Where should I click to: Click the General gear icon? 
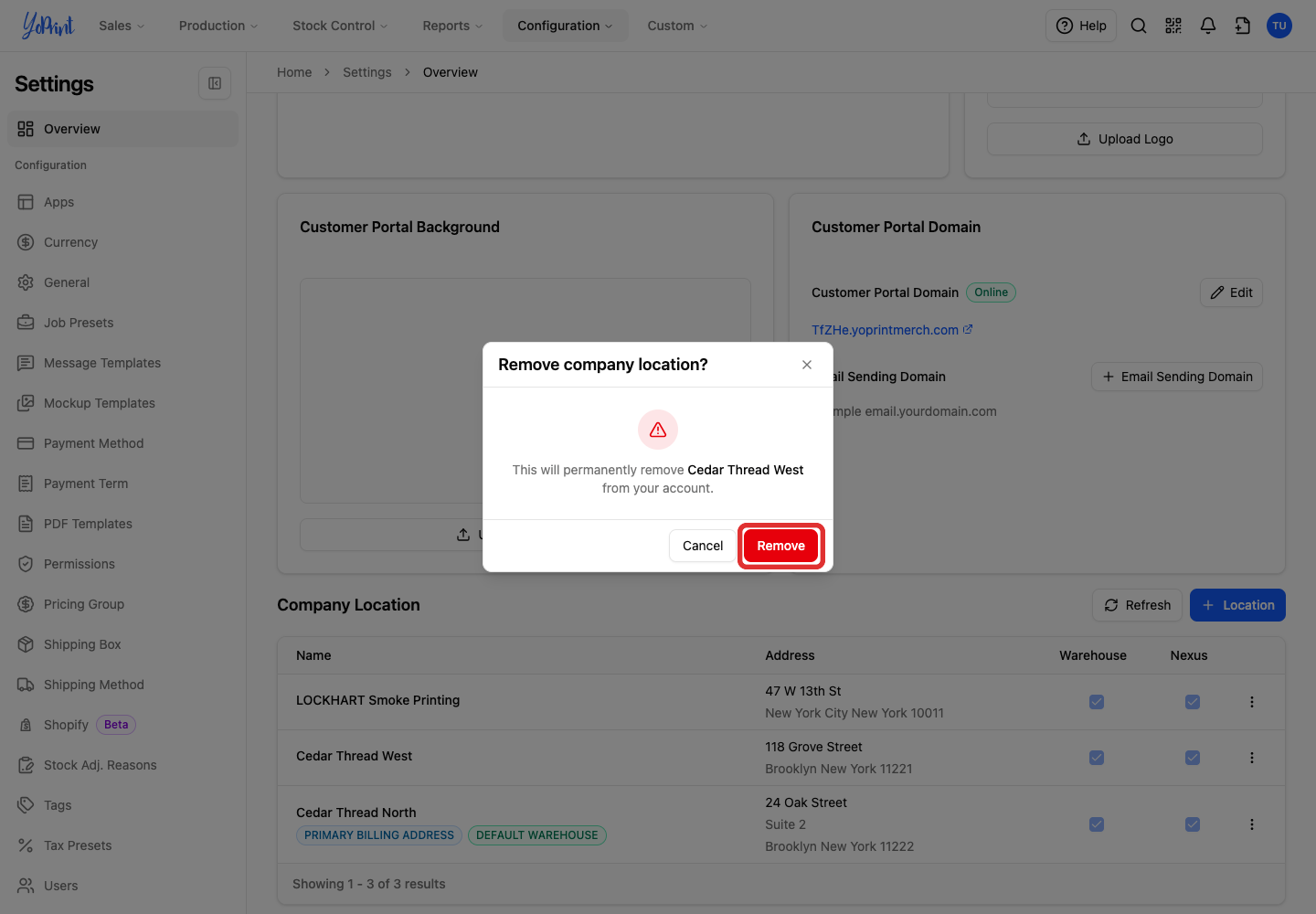pyautogui.click(x=26, y=282)
